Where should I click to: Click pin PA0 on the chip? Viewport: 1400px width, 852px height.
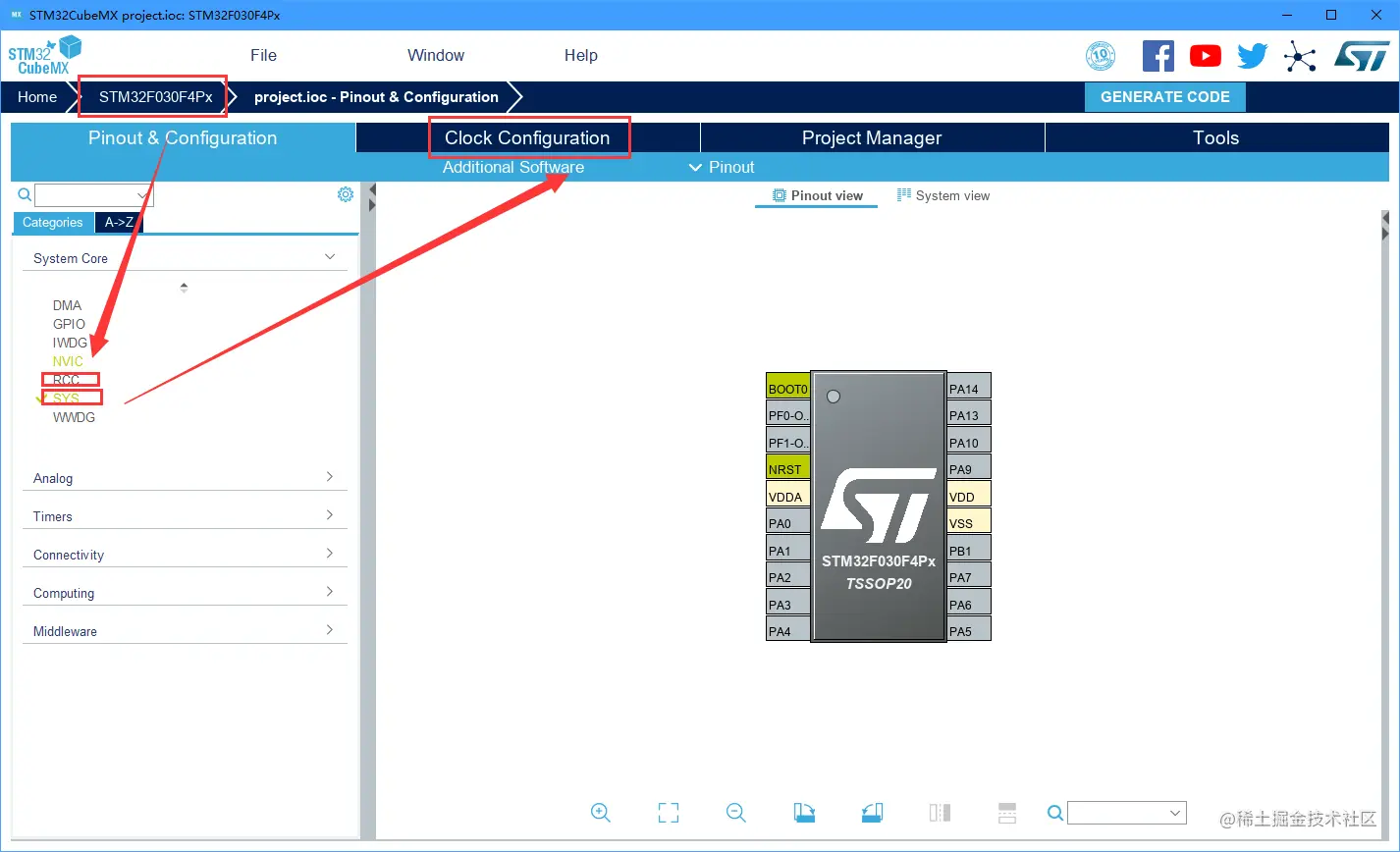[788, 520]
